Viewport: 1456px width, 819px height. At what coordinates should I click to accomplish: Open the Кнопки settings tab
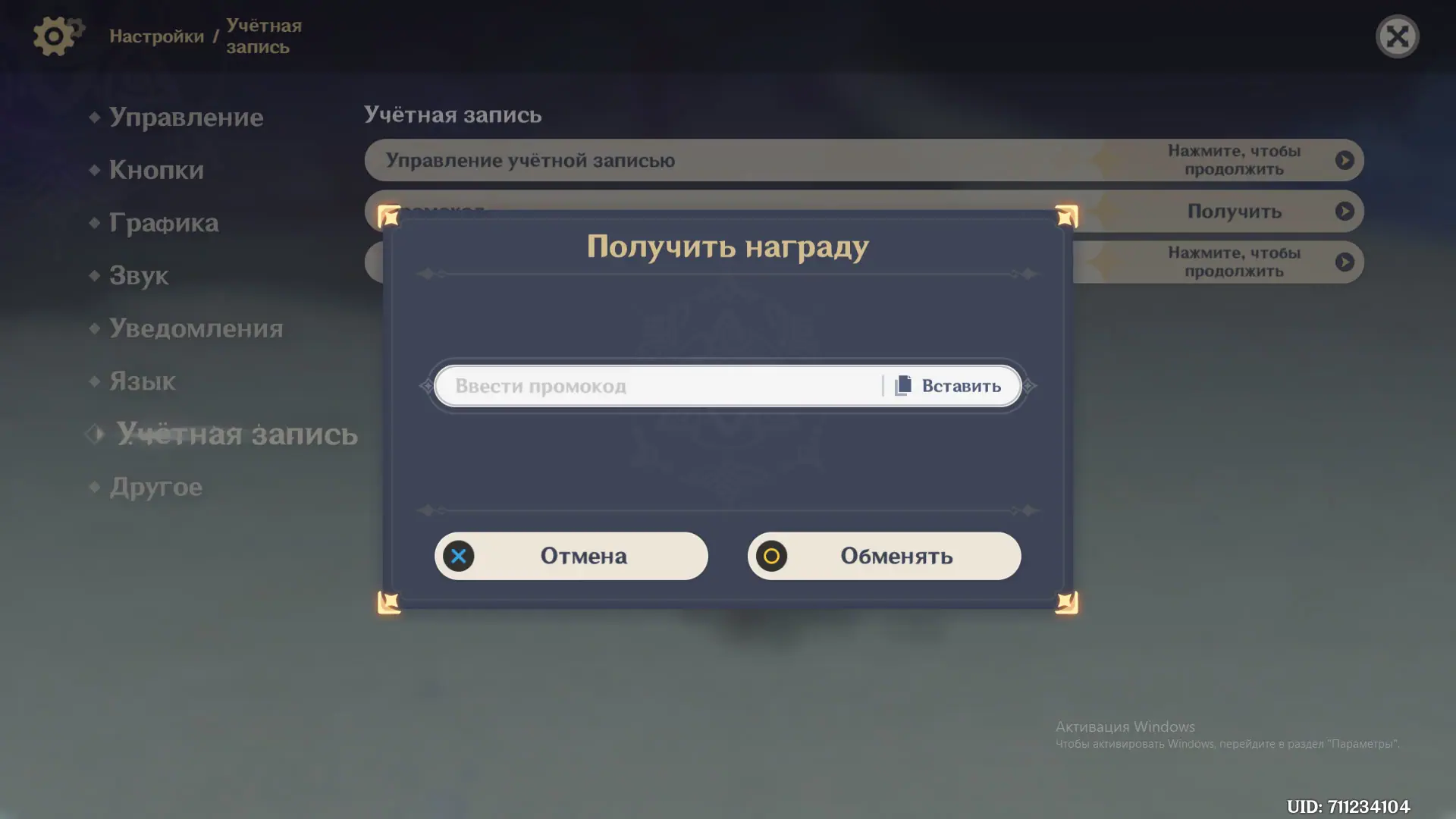coord(156,170)
